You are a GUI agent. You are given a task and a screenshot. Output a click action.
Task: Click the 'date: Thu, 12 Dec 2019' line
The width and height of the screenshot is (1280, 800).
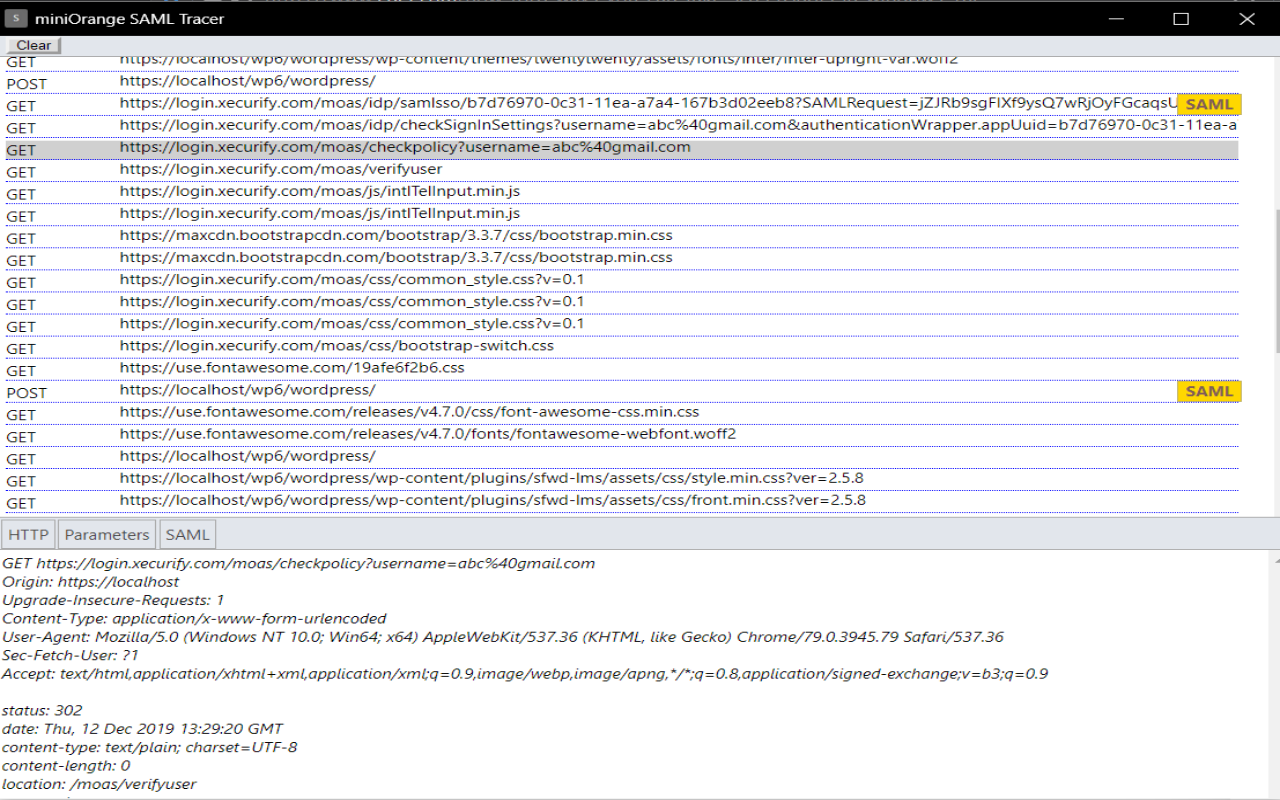(142, 729)
